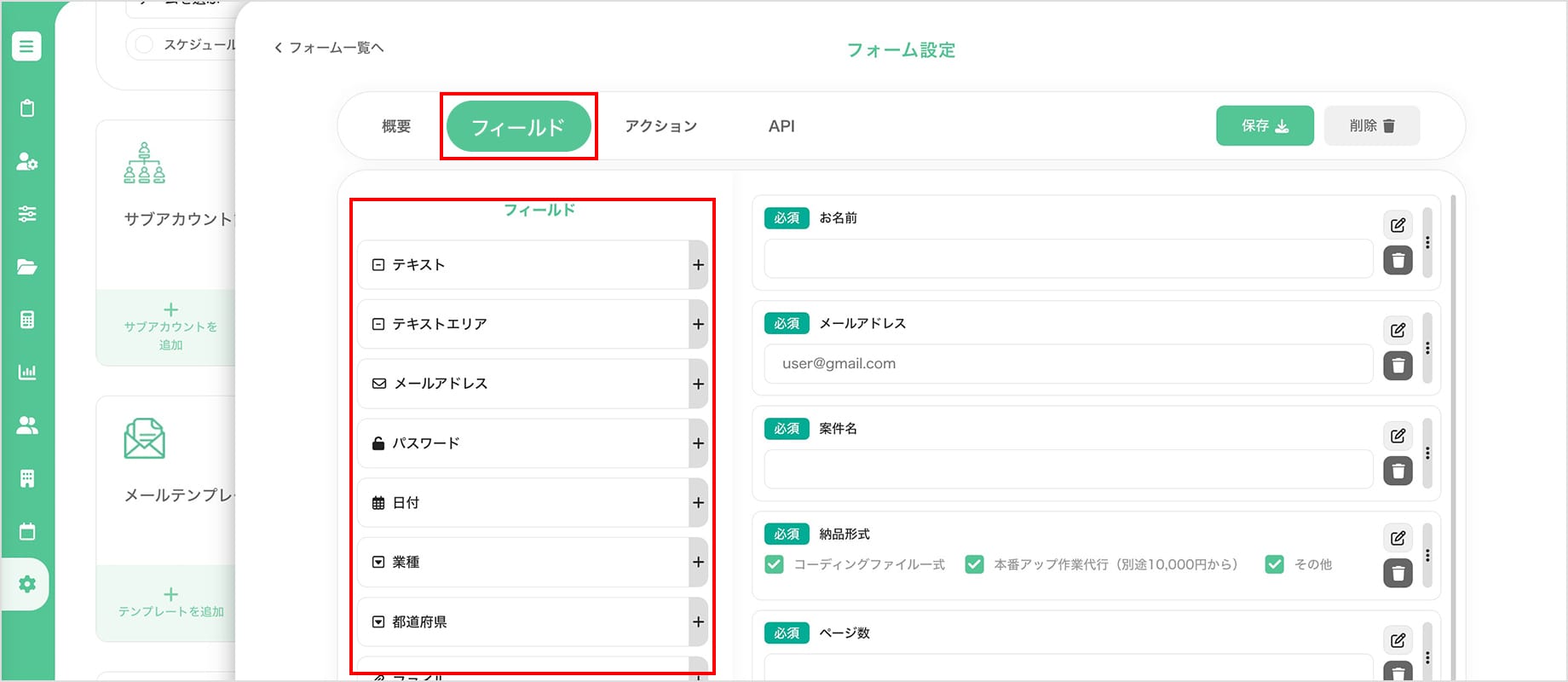Add a テキスト field with plus icon

tap(698, 264)
